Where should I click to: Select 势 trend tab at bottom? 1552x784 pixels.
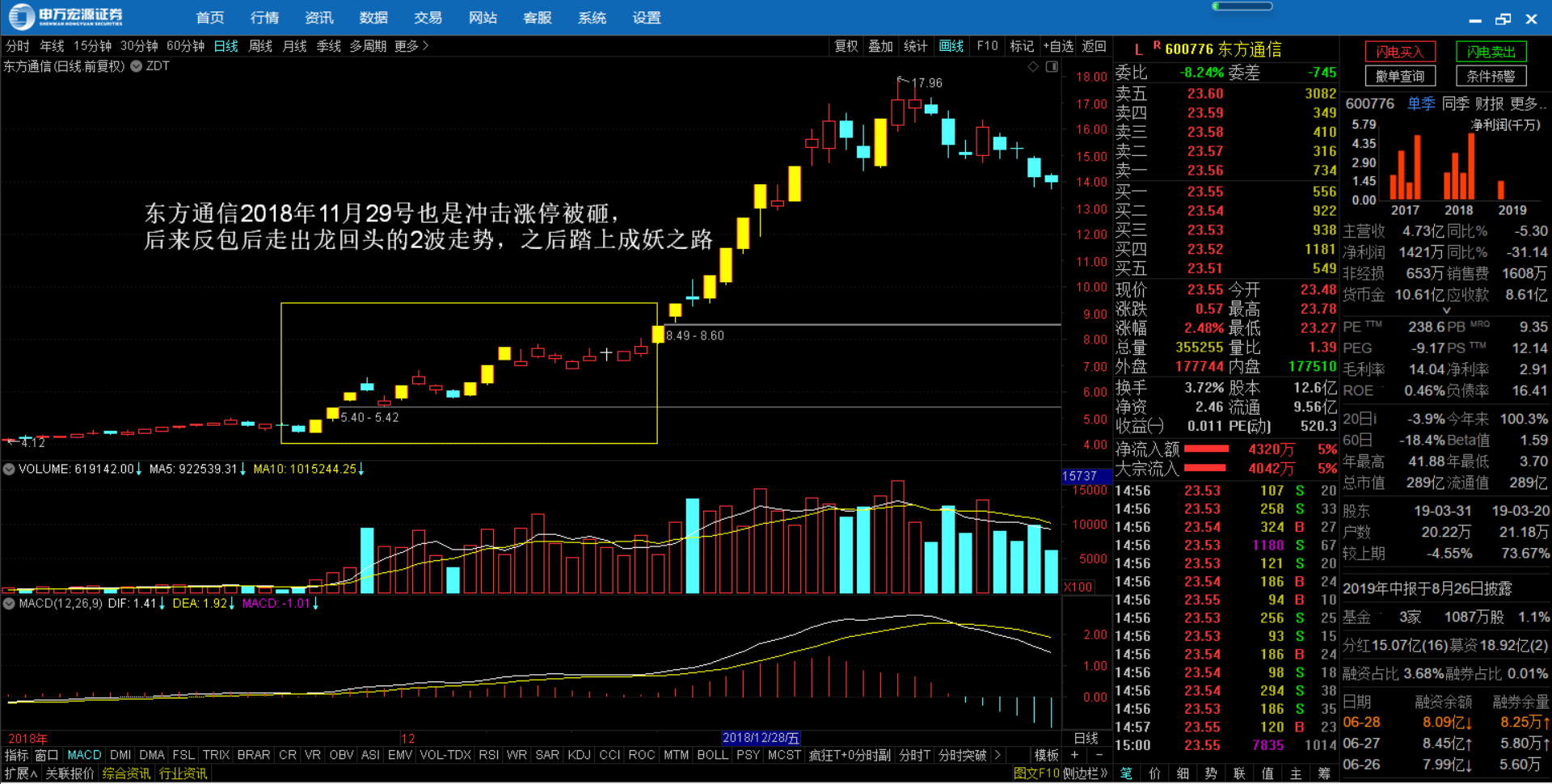coord(1211,773)
